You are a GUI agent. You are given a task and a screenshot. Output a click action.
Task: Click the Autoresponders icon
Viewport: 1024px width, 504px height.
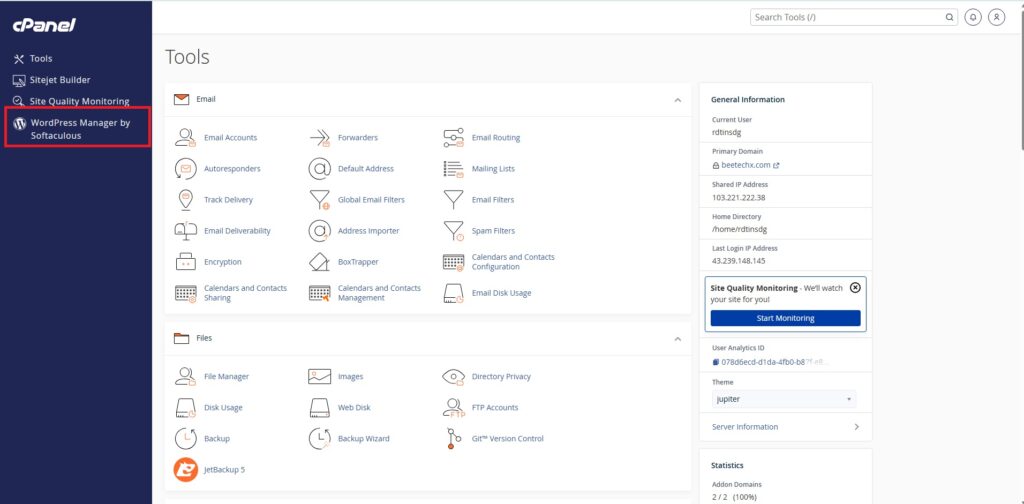coord(185,168)
